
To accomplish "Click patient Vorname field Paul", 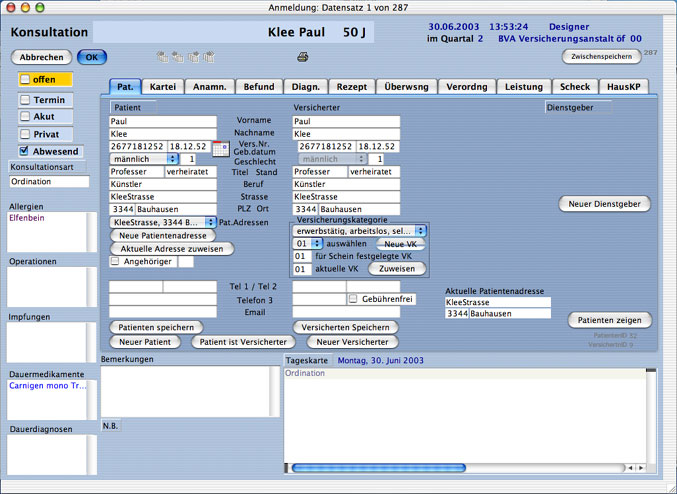I will click(163, 121).
